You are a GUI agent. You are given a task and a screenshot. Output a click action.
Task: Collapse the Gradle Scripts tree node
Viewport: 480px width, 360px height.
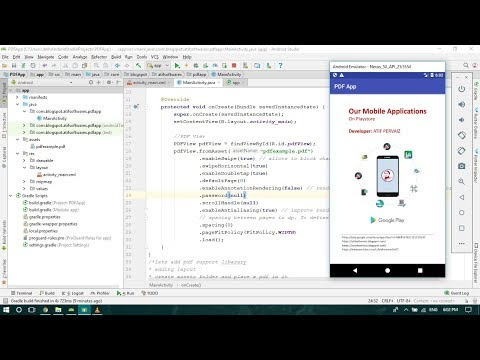click(x=11, y=196)
